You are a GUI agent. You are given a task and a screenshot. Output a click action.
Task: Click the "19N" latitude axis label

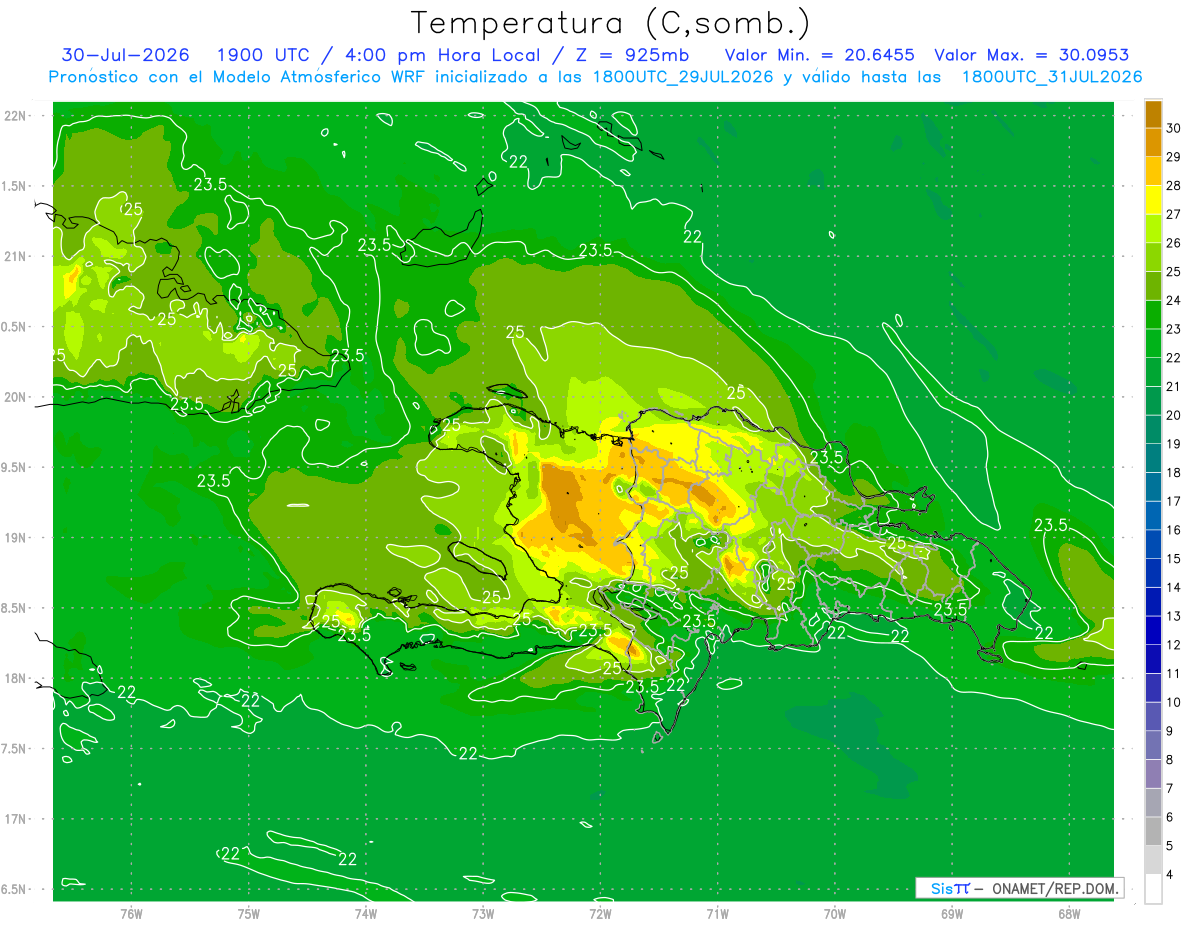[16, 538]
